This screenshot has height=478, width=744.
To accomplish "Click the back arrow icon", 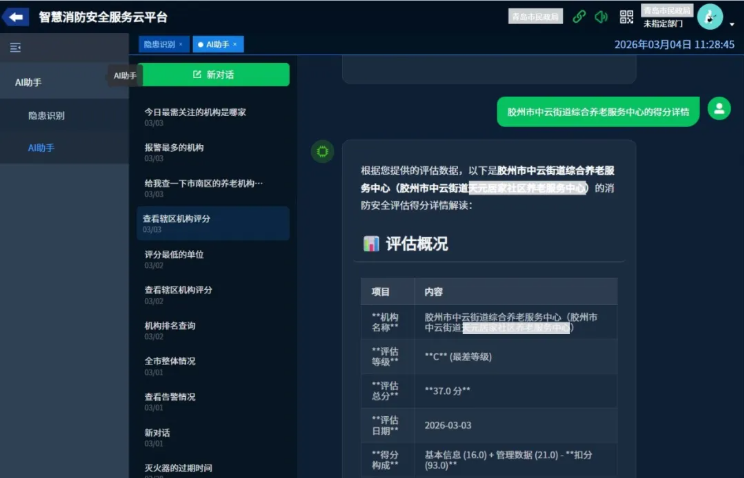I will (x=16, y=17).
